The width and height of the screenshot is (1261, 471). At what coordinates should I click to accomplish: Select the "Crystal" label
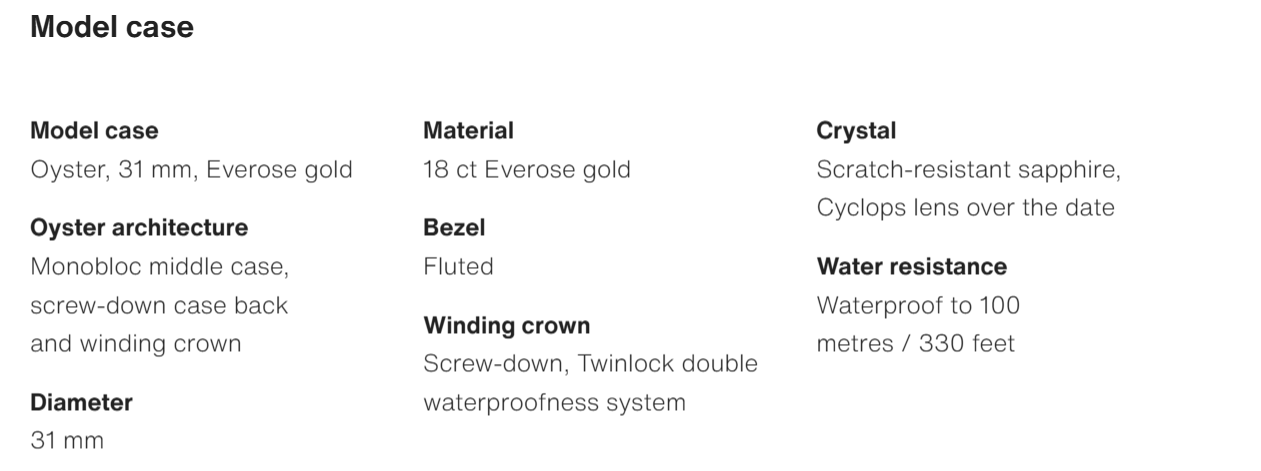[x=856, y=130]
